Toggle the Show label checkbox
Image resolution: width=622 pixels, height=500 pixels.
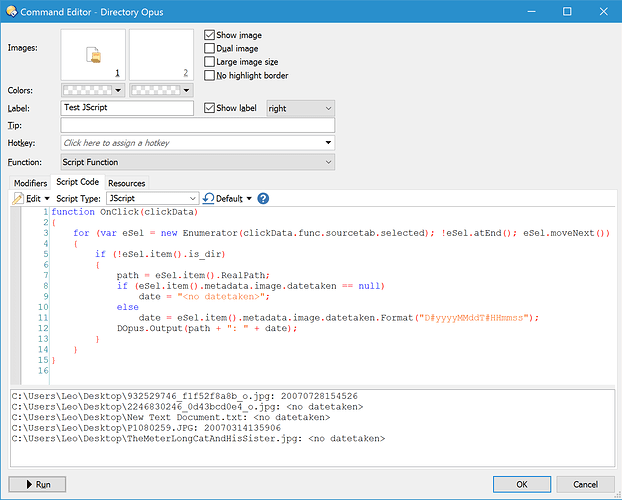click(x=209, y=108)
